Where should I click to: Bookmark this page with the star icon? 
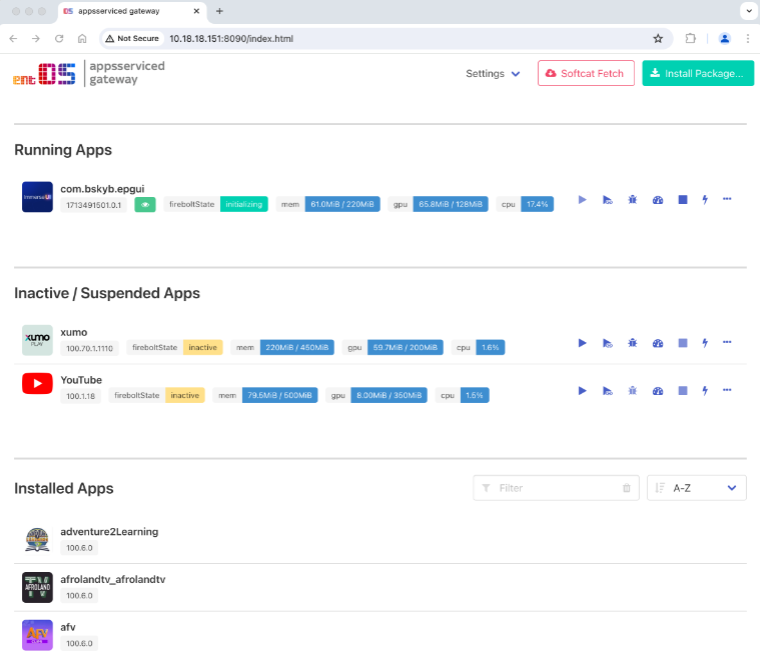point(658,39)
